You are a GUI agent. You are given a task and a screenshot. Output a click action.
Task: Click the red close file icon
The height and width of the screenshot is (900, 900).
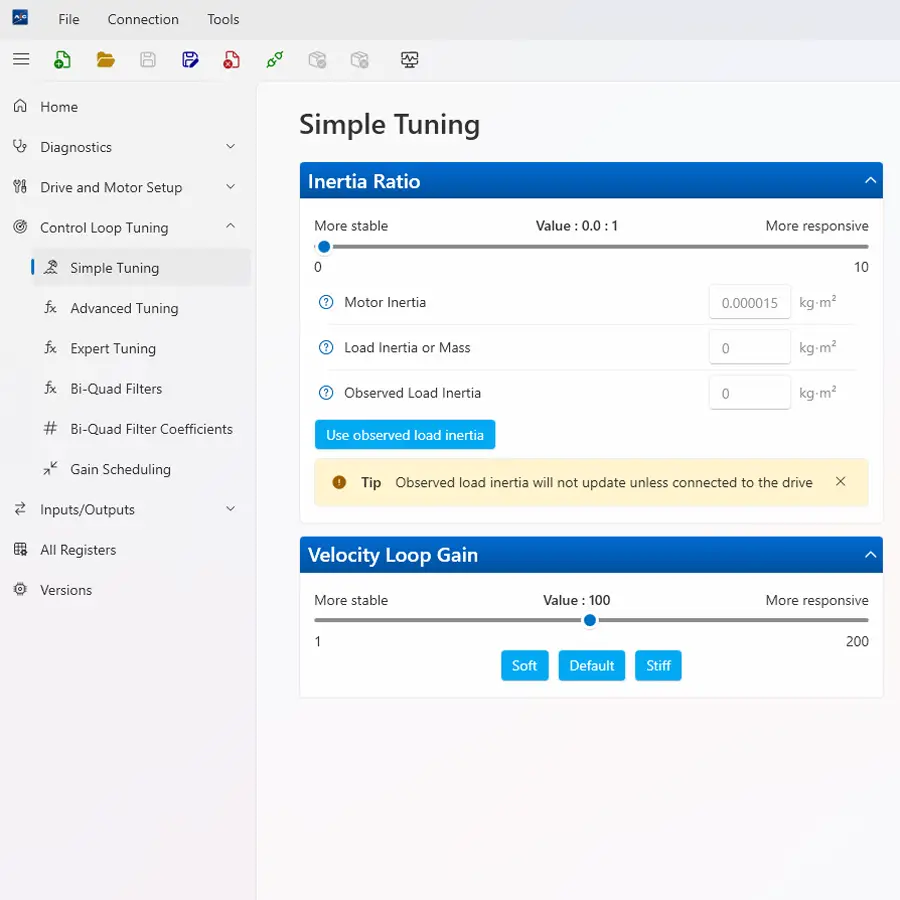pyautogui.click(x=232, y=60)
